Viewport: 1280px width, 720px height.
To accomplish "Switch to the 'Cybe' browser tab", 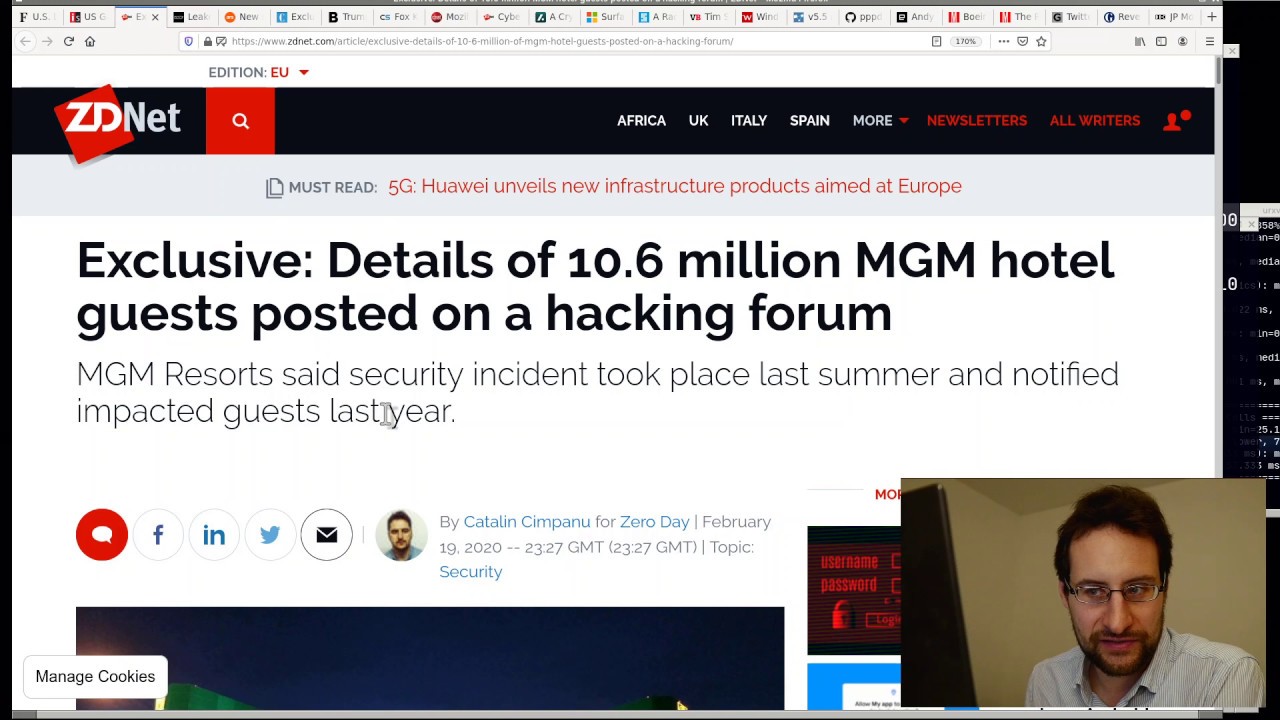I will tap(503, 17).
